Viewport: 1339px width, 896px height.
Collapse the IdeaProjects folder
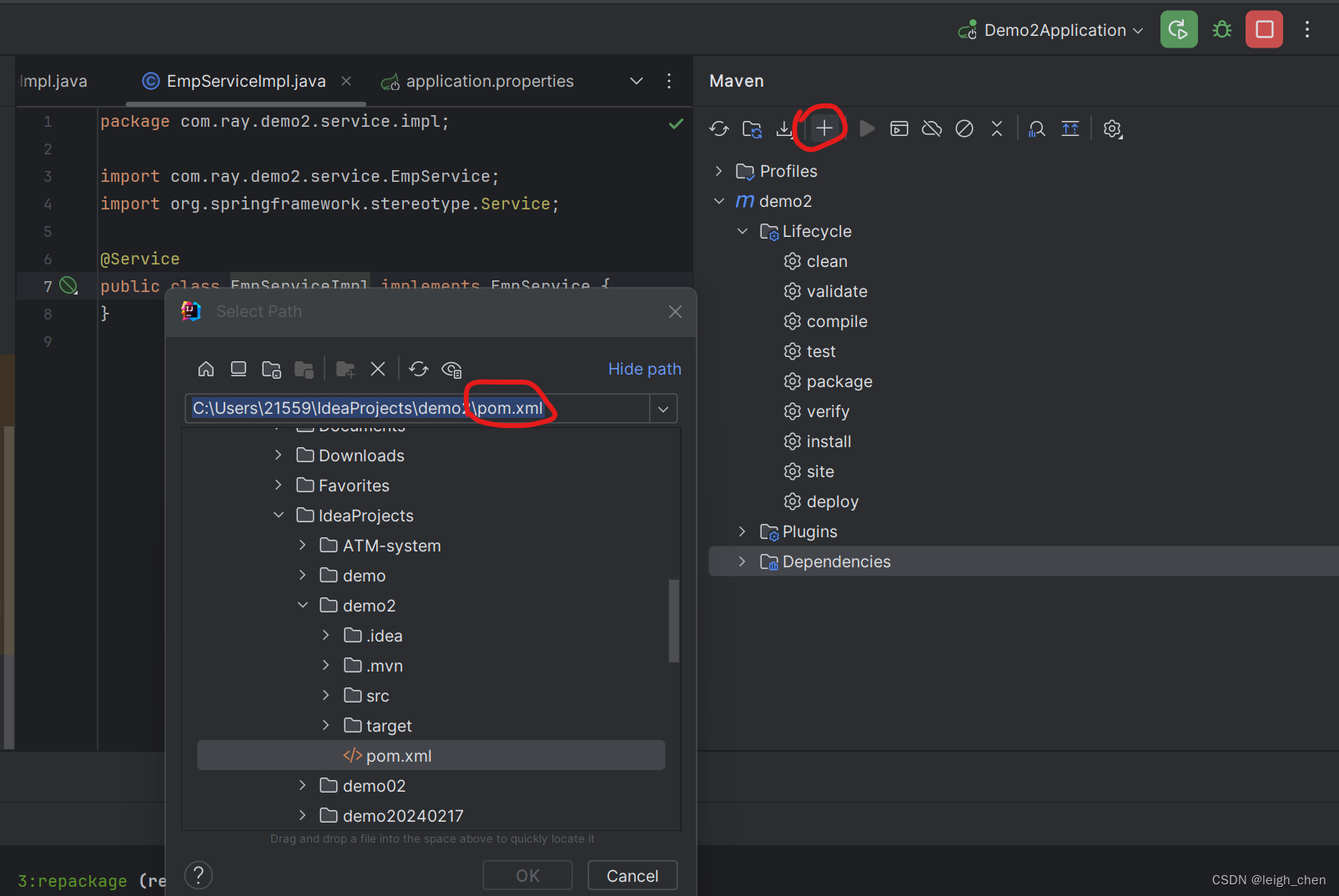(279, 516)
